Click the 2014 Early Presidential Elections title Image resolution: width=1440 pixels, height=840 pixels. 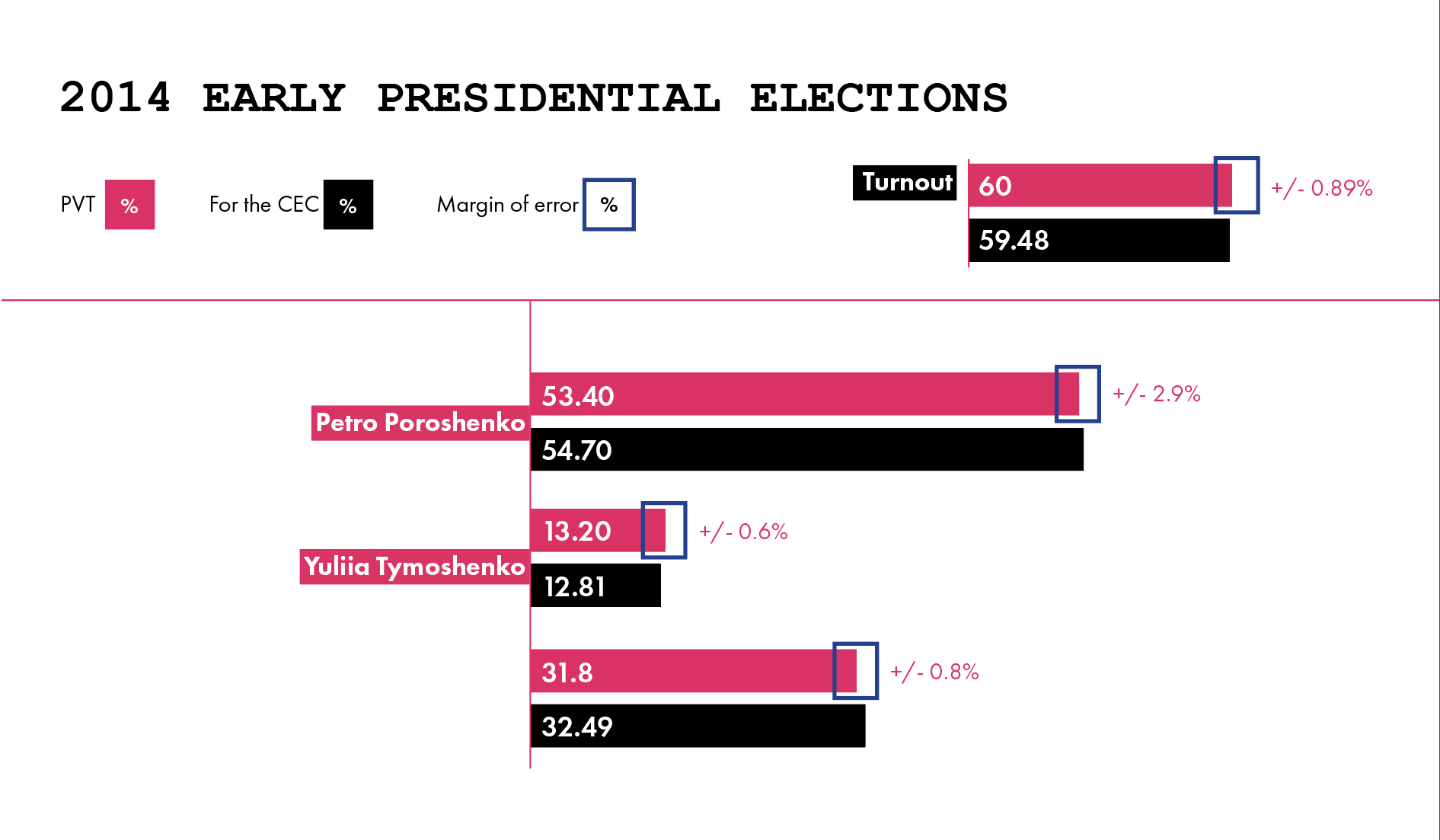click(533, 98)
